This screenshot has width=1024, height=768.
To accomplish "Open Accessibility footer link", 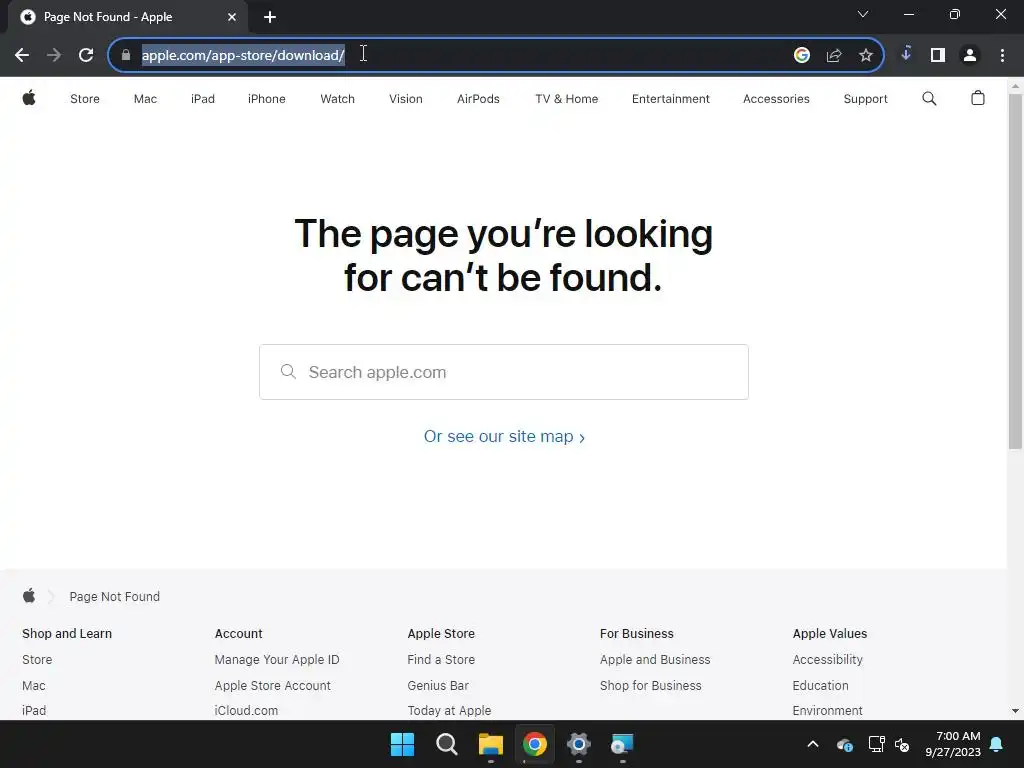I will pyautogui.click(x=827, y=660).
